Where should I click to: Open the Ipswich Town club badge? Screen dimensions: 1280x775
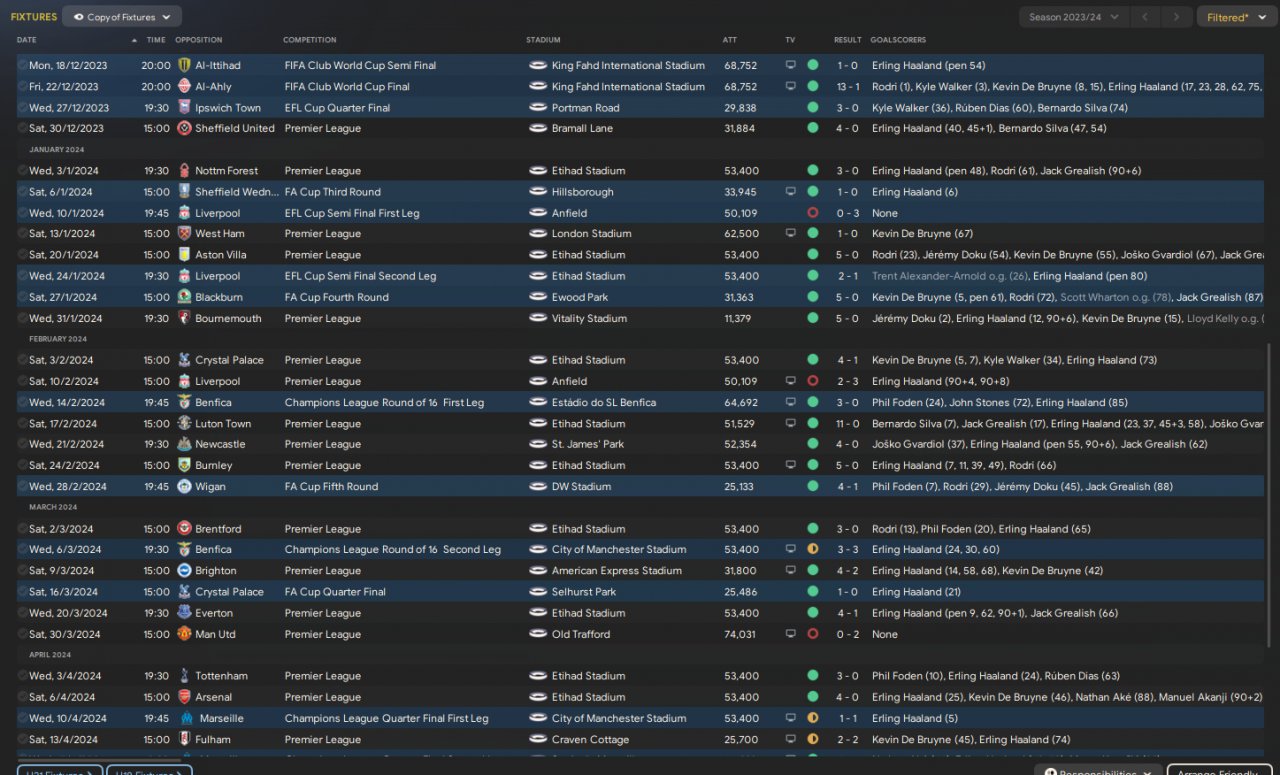coord(184,108)
